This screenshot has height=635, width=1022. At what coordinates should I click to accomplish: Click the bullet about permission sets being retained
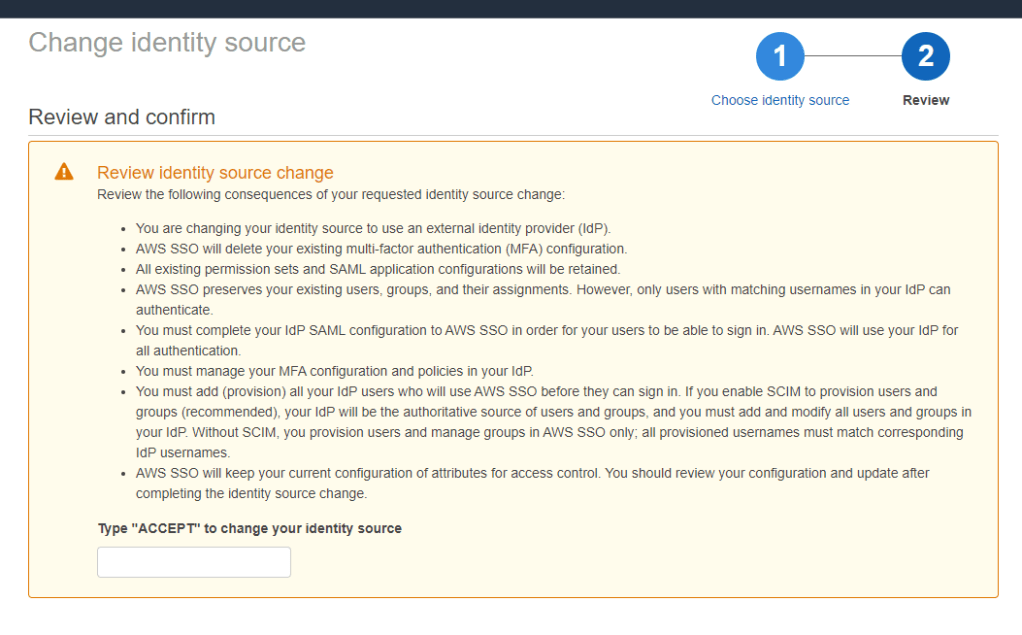(x=378, y=269)
